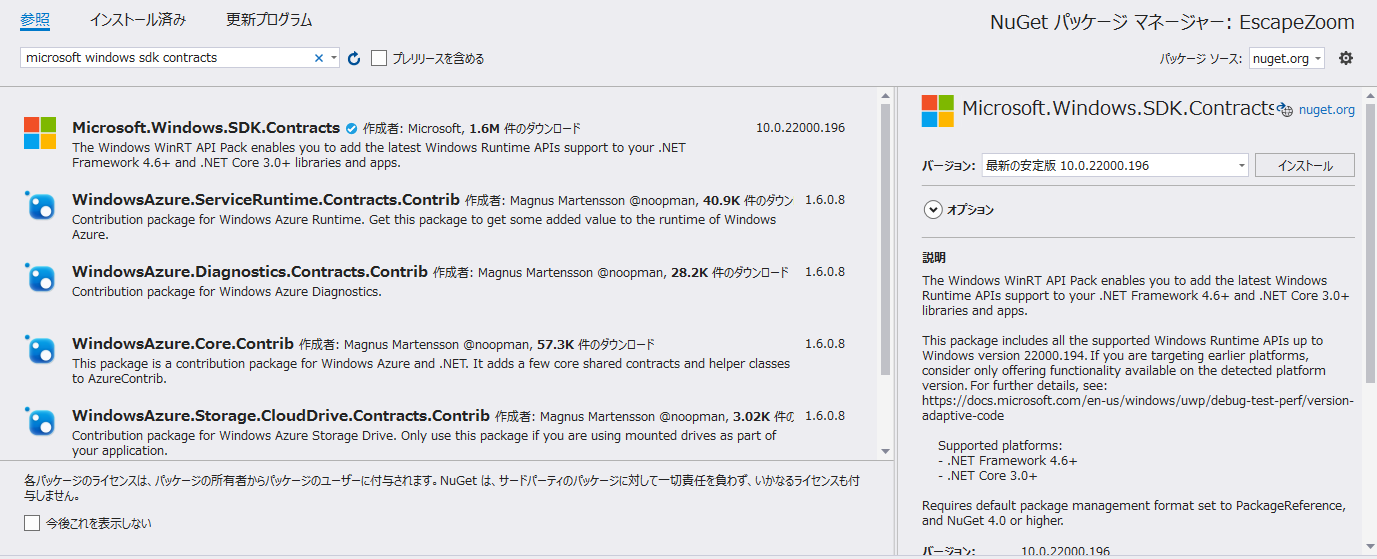Click the refresh icon beside the search box
The width and height of the screenshot is (1377, 559).
(354, 58)
